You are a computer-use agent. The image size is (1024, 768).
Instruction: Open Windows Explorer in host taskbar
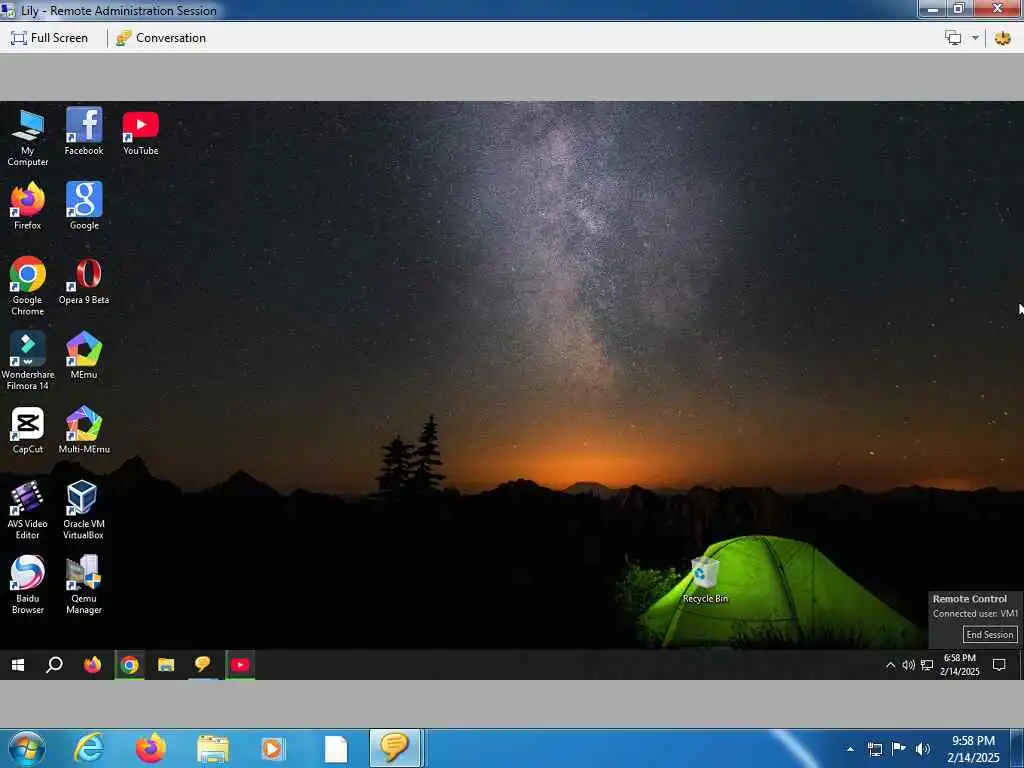(x=213, y=748)
